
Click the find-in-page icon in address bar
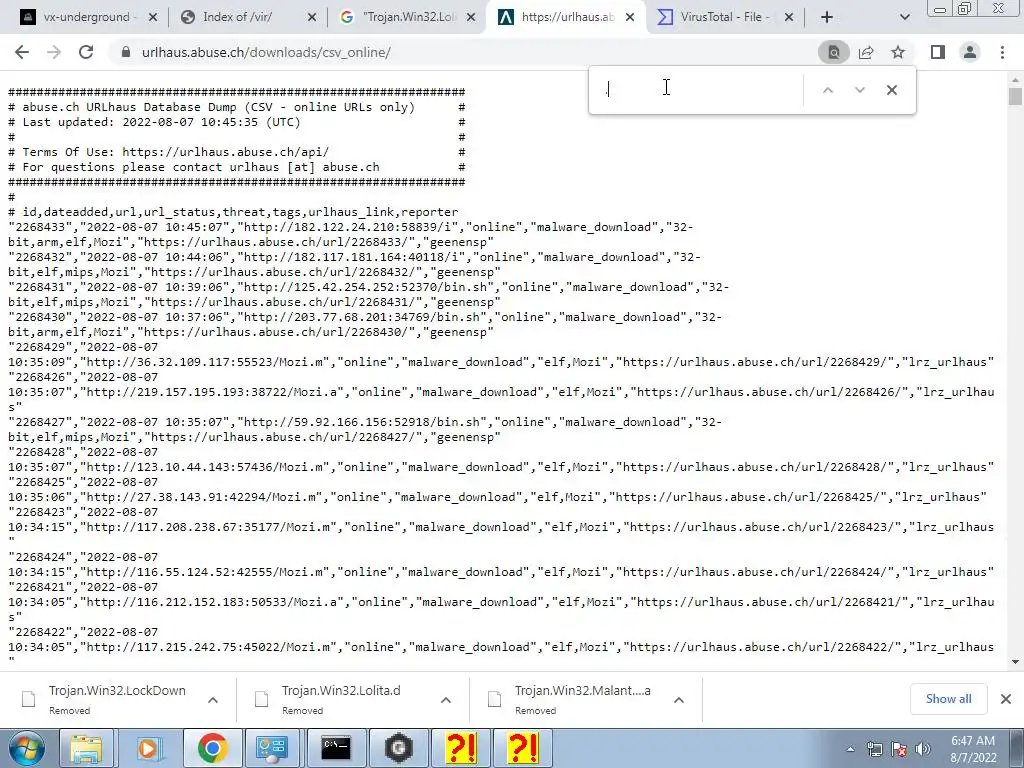tap(833, 52)
